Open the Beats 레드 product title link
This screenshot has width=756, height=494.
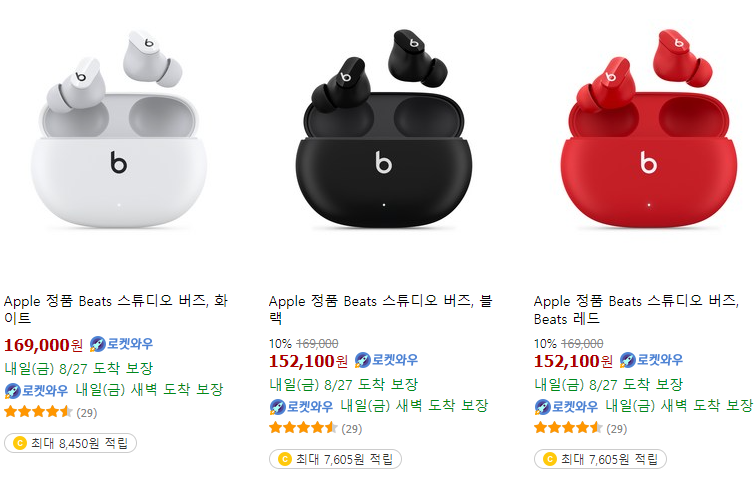click(636, 309)
